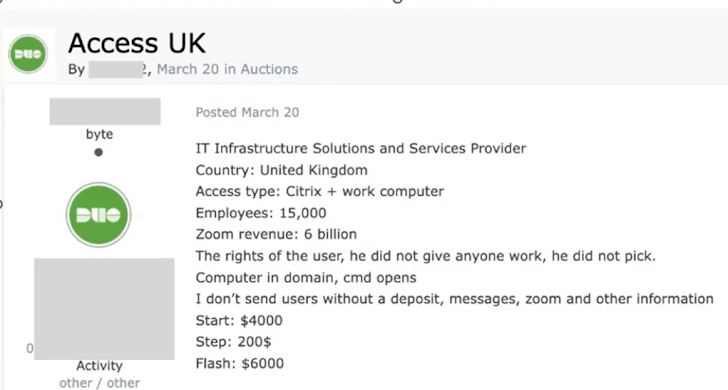This screenshot has width=728, height=390.
Task: Open the other / other activity link
Action: (x=99, y=383)
